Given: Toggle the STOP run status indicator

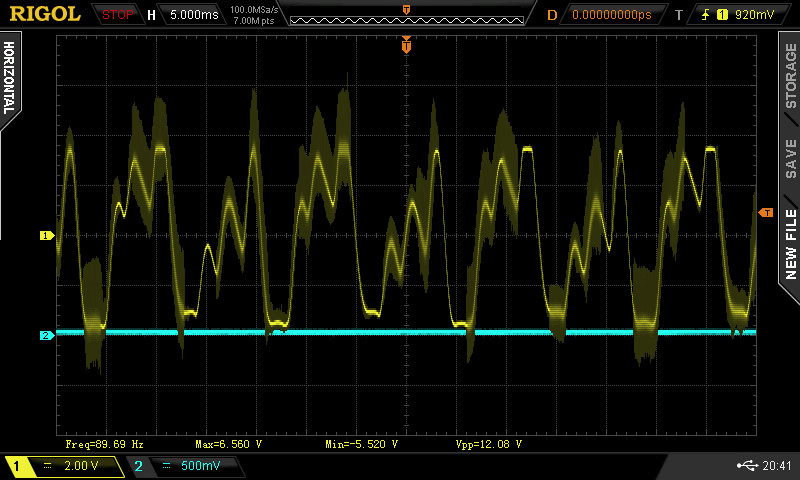Looking at the screenshot, I should pos(118,15).
